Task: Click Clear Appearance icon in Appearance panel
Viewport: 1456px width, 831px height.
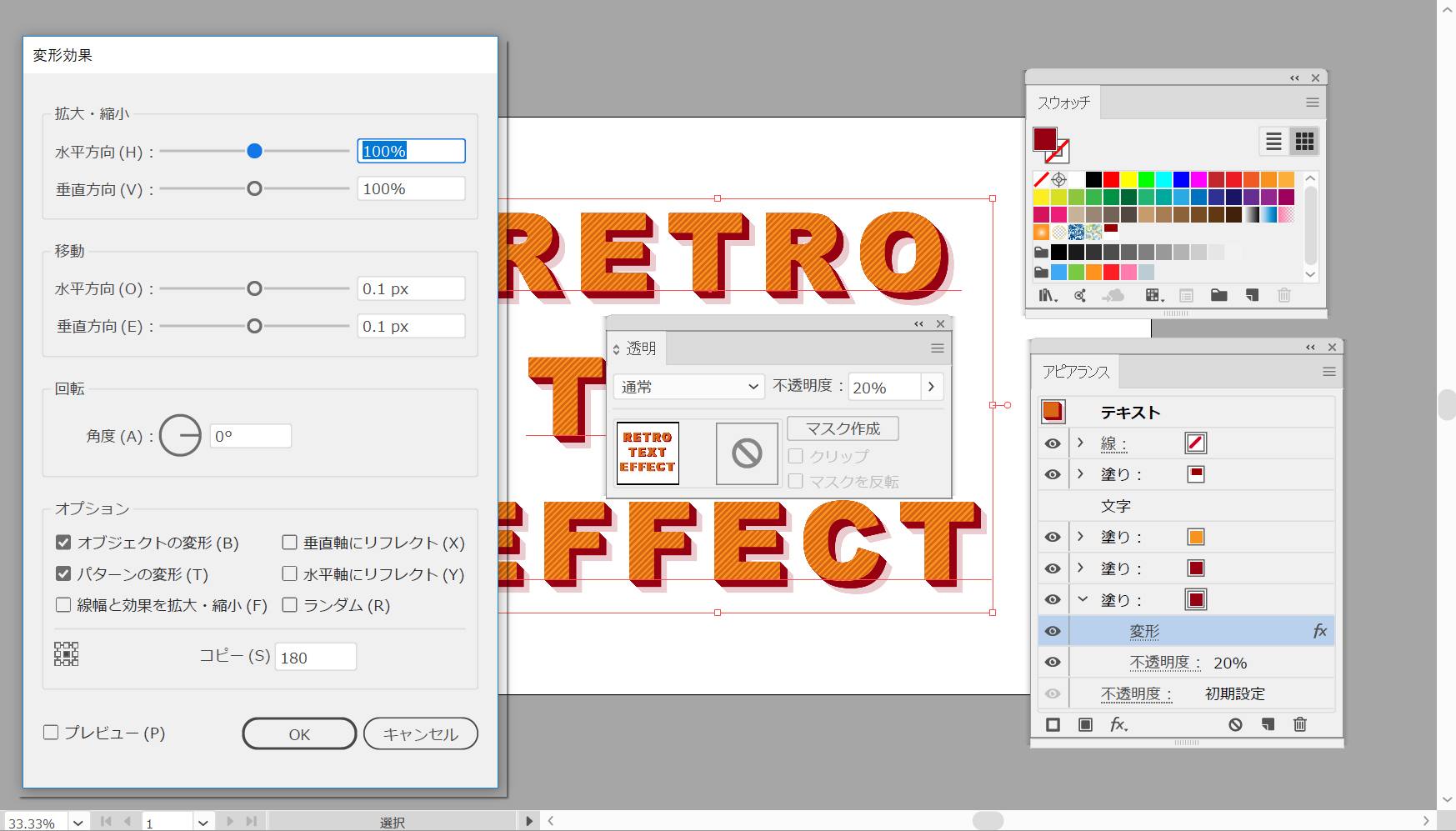Action: click(1235, 725)
